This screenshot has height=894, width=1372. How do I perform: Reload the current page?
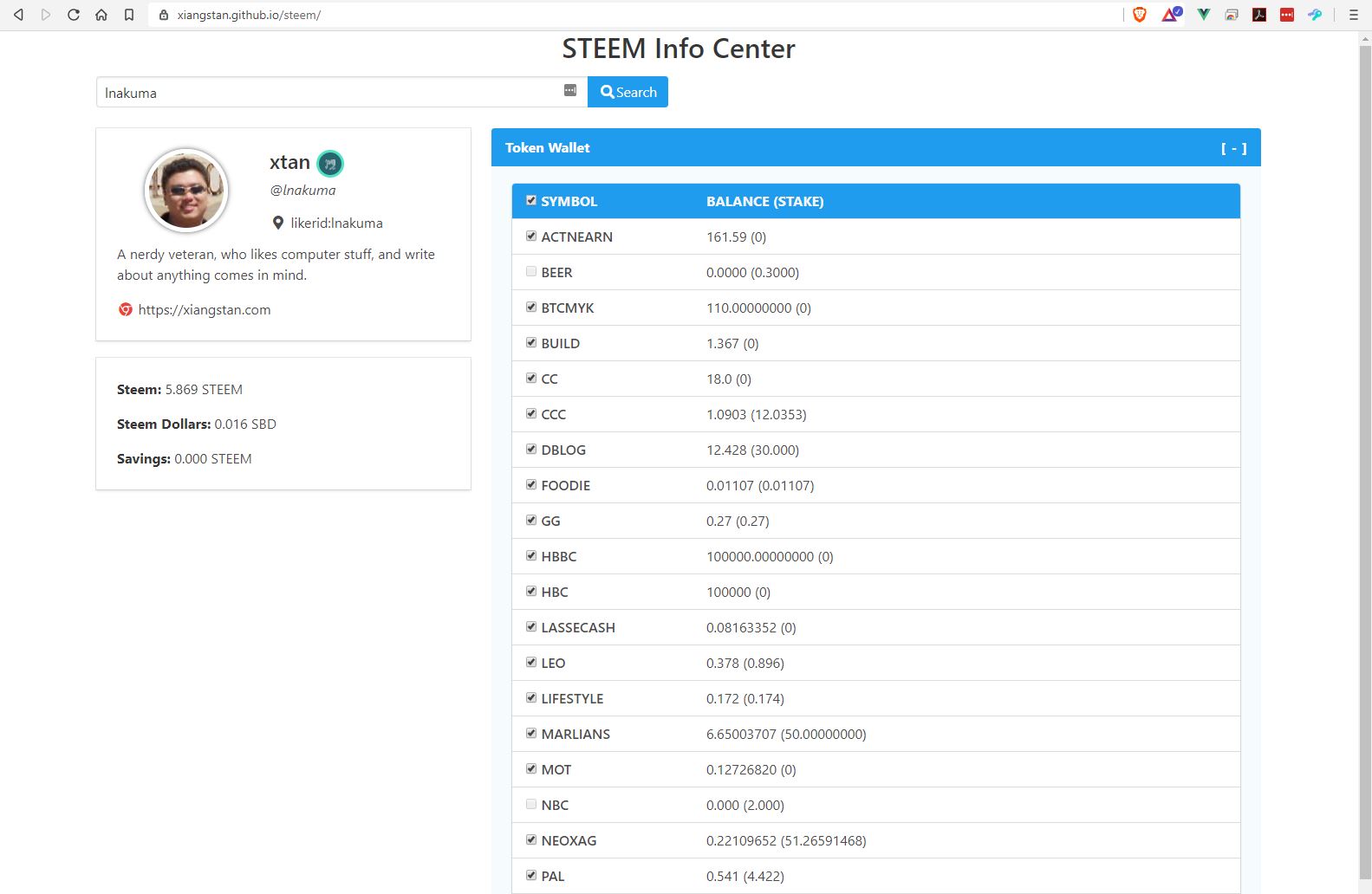tap(74, 15)
